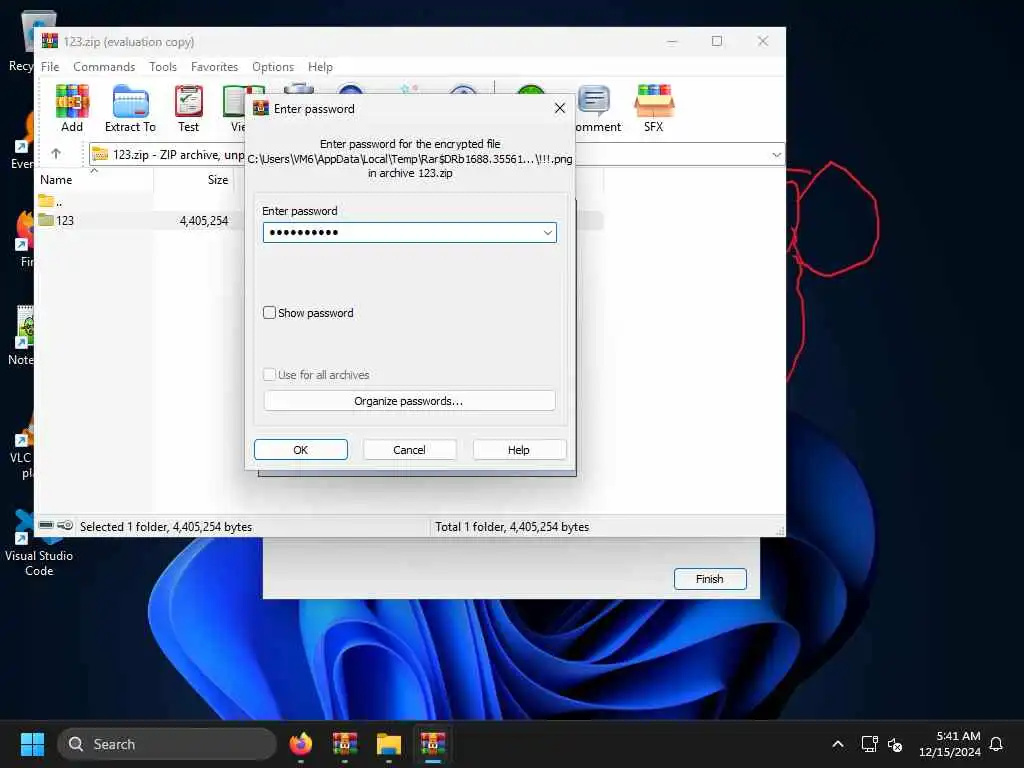The image size is (1024, 768).
Task: Switch to the first WinRAR taskbar icon
Action: (345, 744)
